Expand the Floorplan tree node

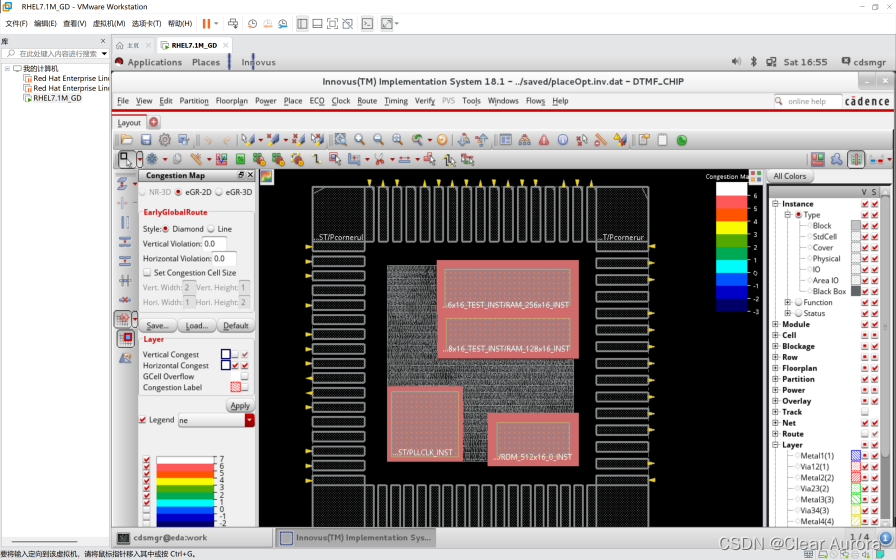point(775,368)
